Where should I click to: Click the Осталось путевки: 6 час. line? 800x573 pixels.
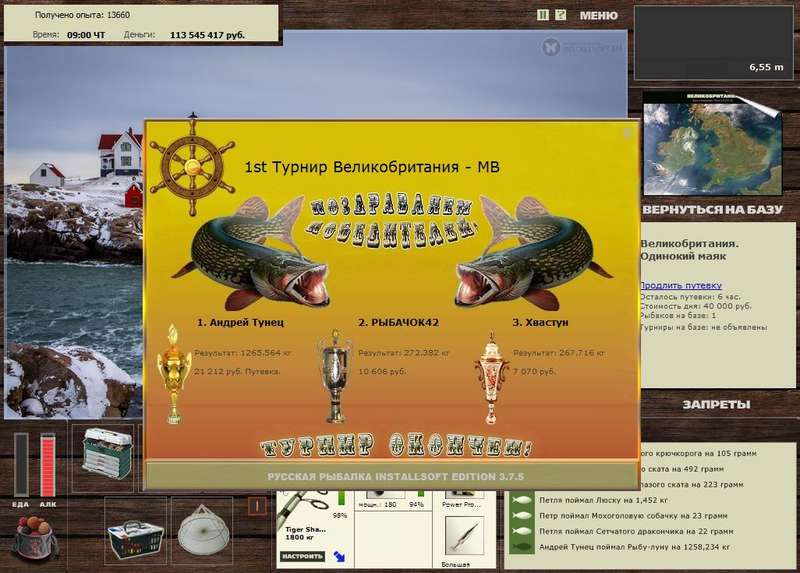click(690, 296)
